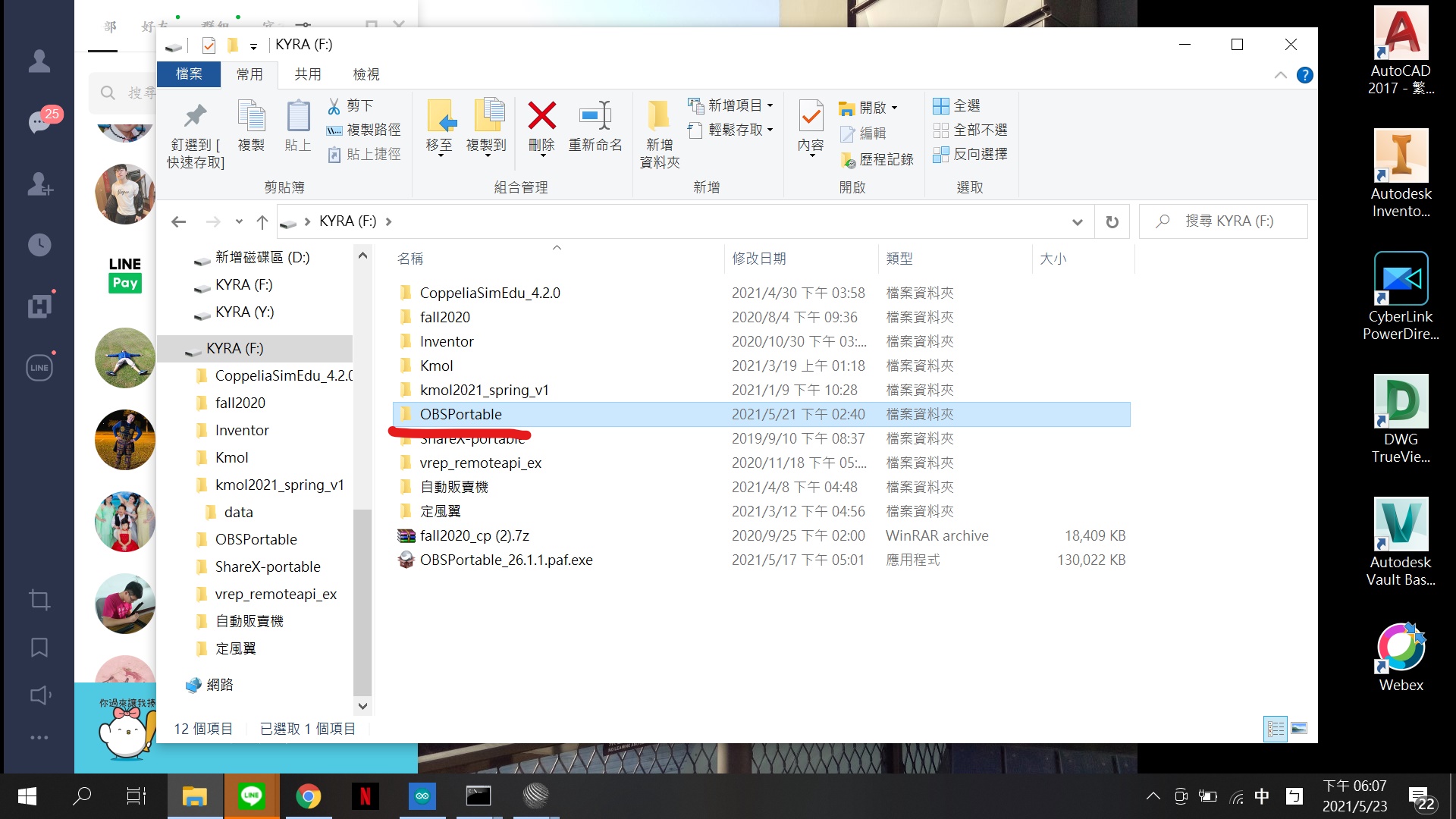Open LINE app from the taskbar

[x=251, y=796]
